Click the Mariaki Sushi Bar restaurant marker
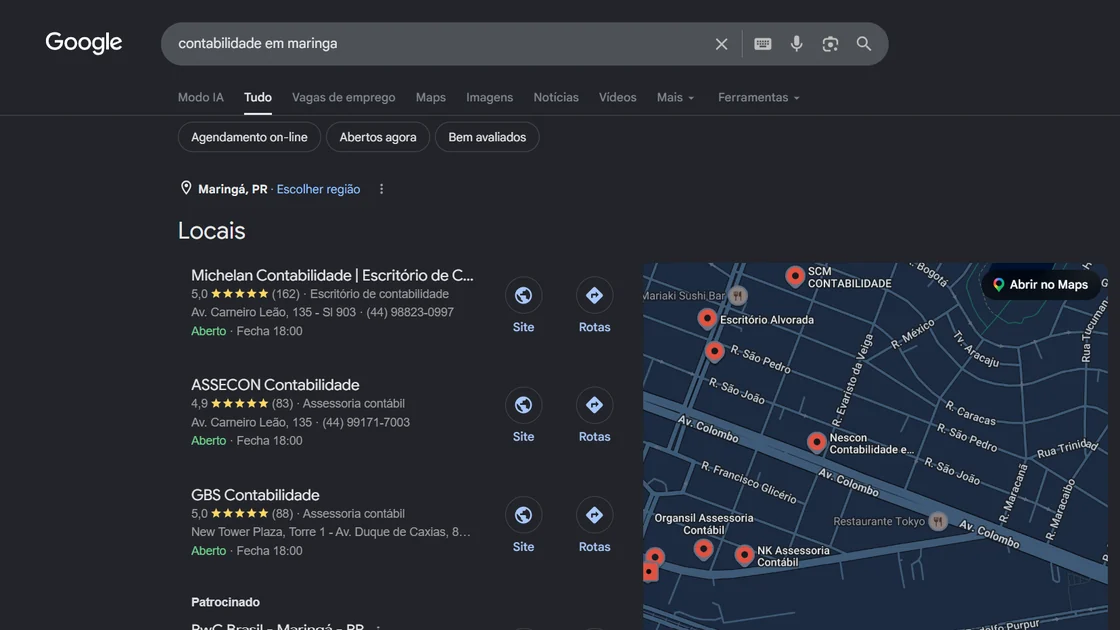 [738, 295]
